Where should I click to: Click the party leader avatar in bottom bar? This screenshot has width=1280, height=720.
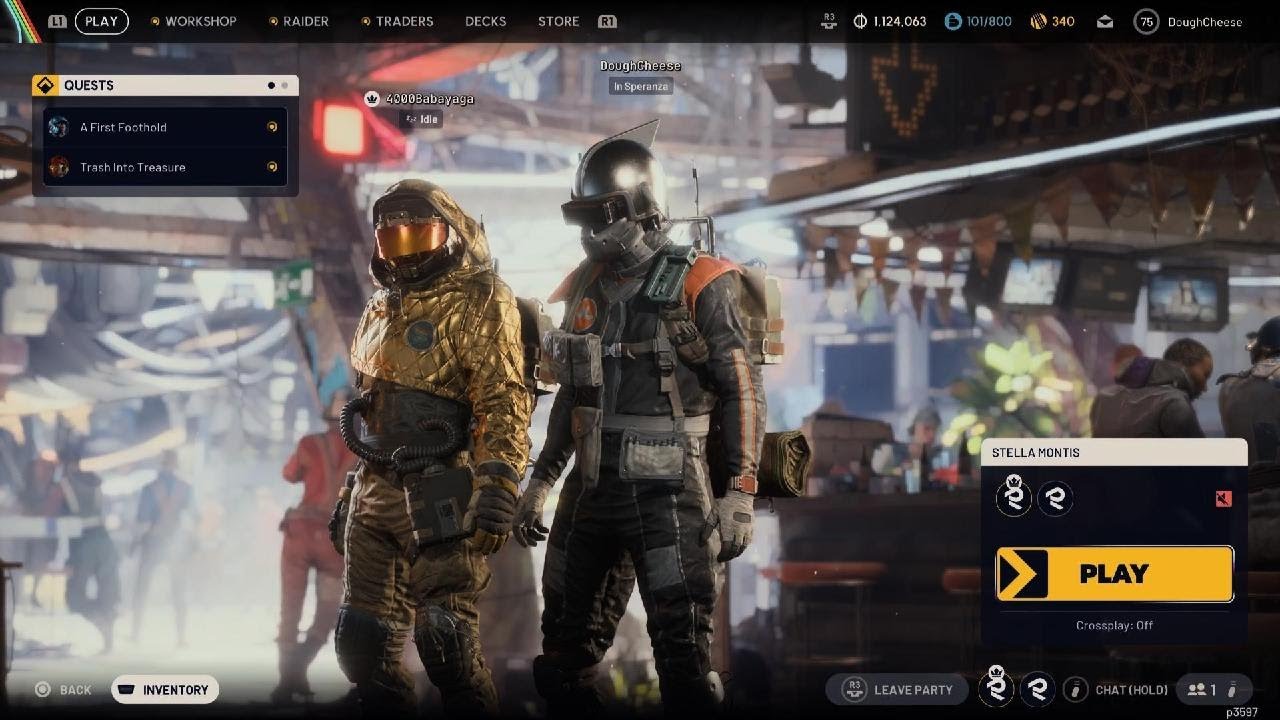pyautogui.click(x=996, y=688)
